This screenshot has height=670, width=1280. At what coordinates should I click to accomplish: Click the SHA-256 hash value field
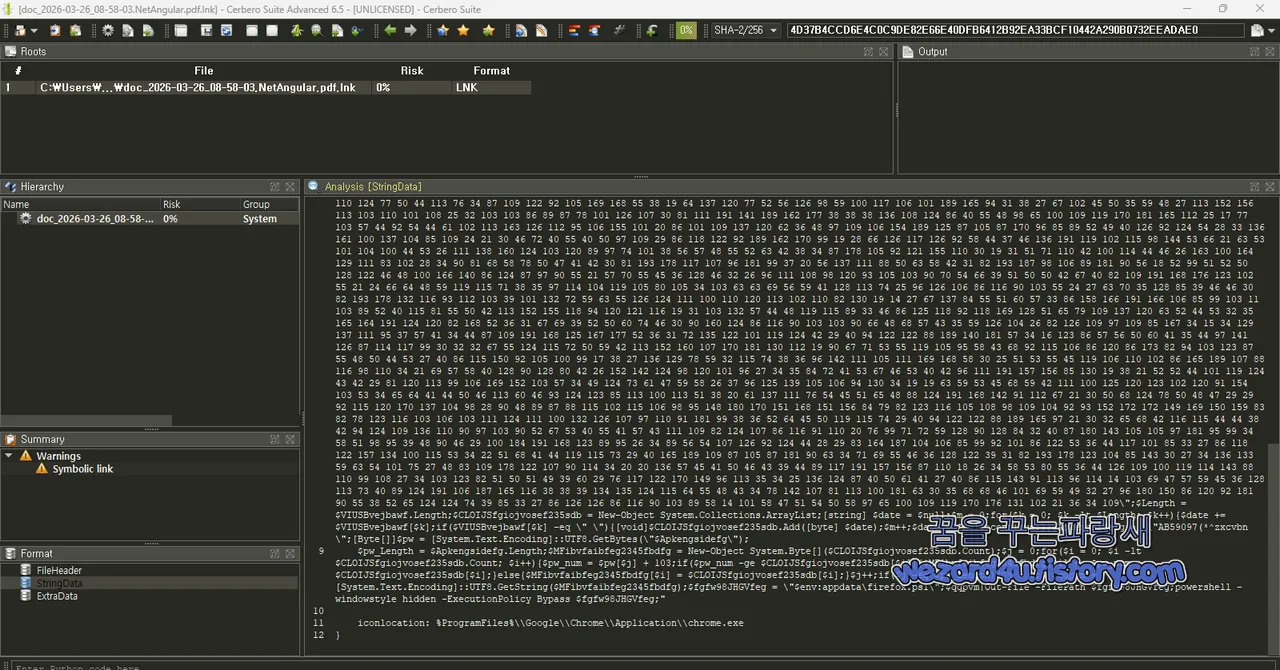click(x=1015, y=30)
